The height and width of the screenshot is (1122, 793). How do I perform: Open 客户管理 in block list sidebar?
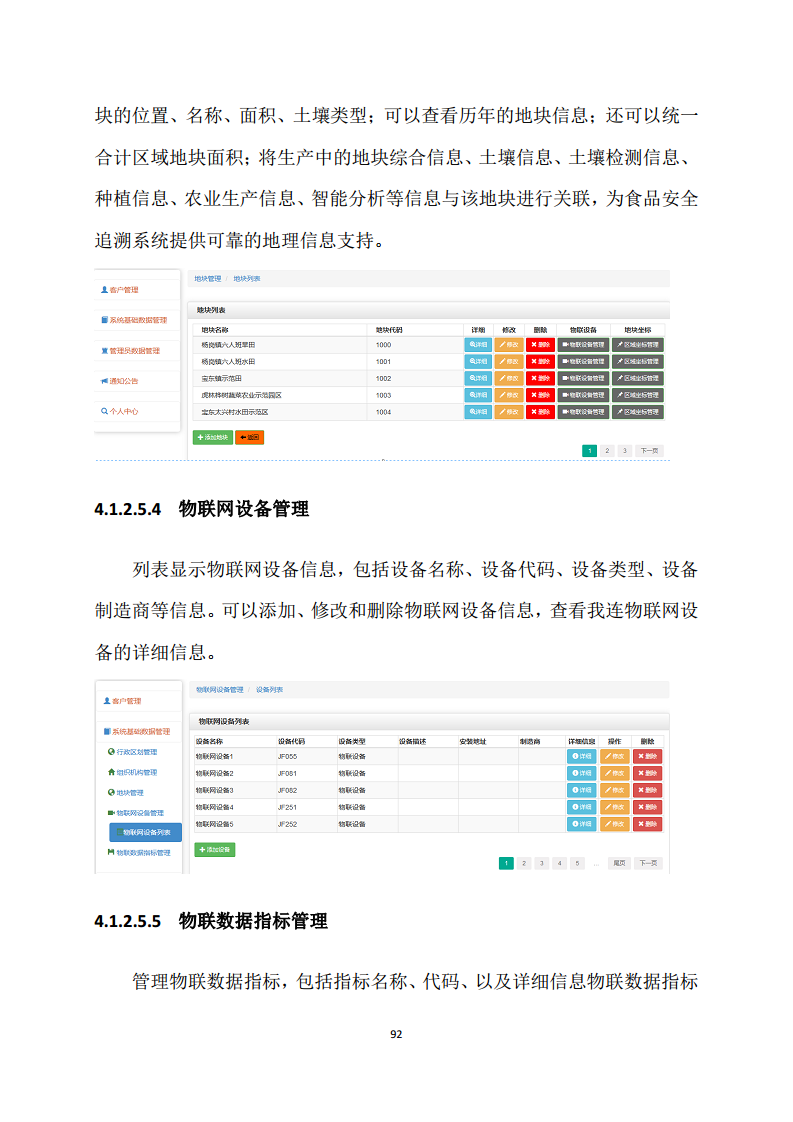[120, 290]
